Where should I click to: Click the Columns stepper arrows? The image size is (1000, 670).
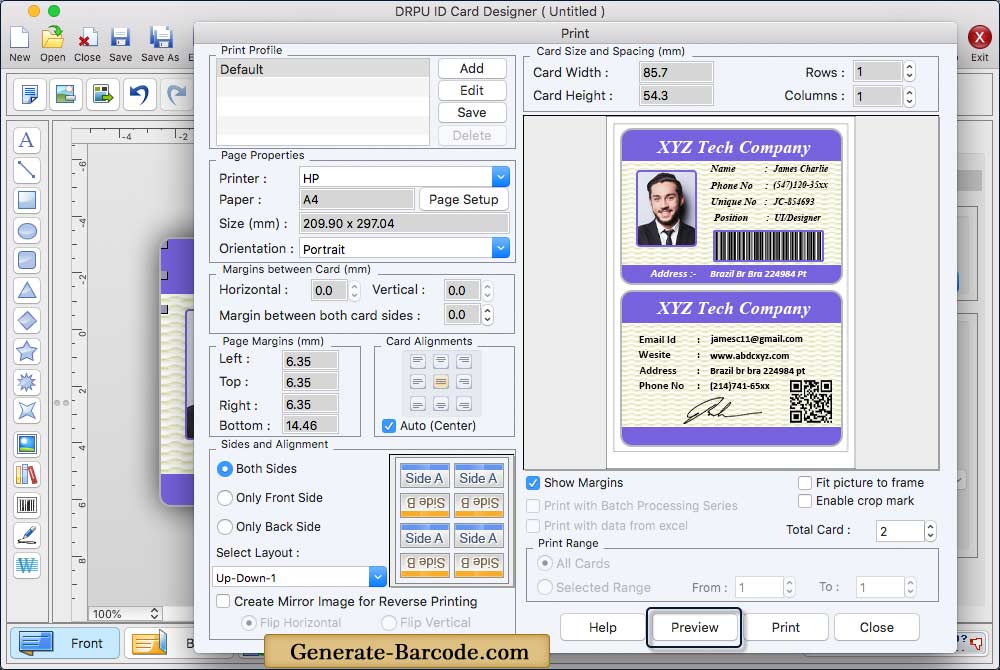pos(909,96)
